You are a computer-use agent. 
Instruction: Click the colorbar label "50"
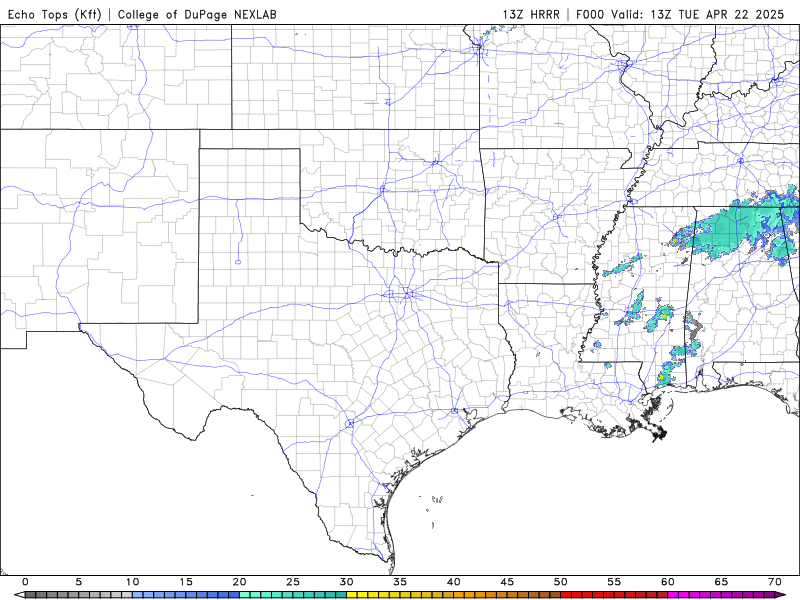pos(561,582)
